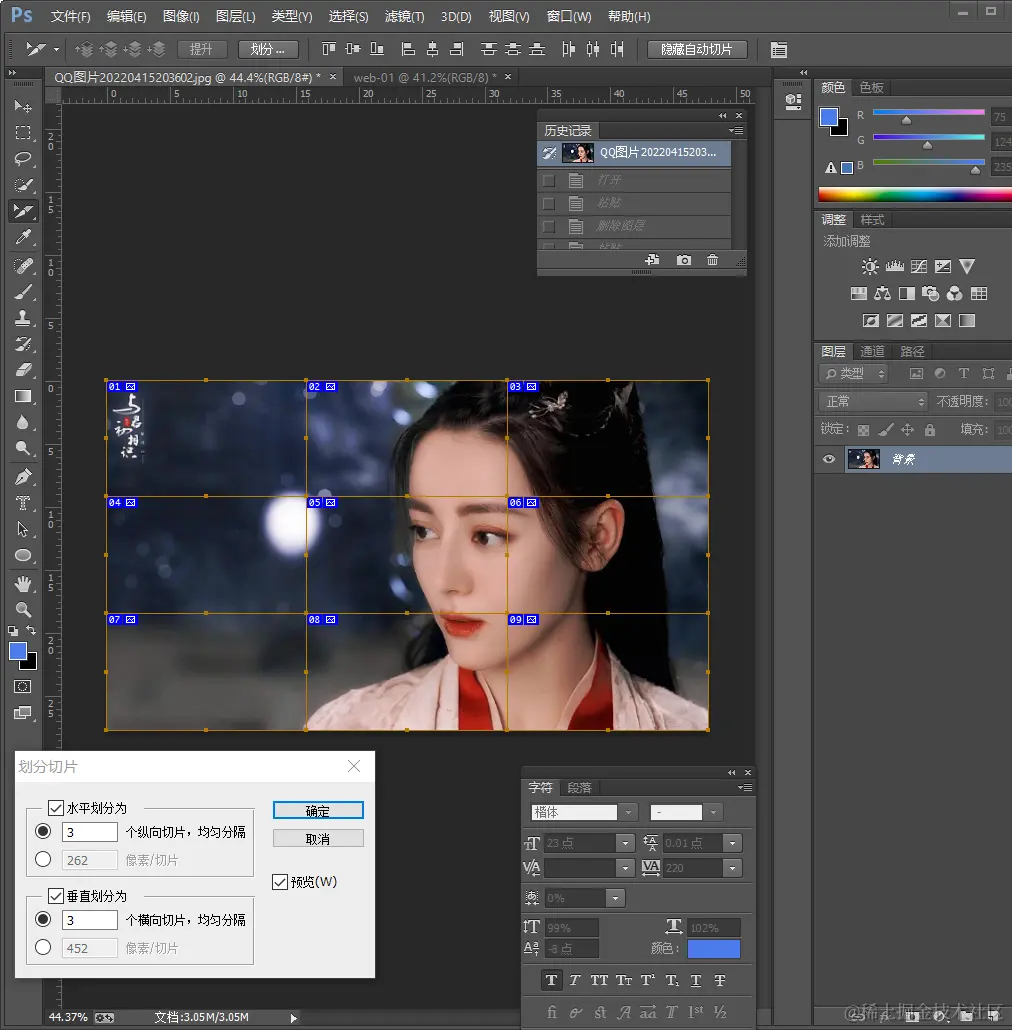
Task: Select the Pen tool in the toolbar
Action: point(23,476)
